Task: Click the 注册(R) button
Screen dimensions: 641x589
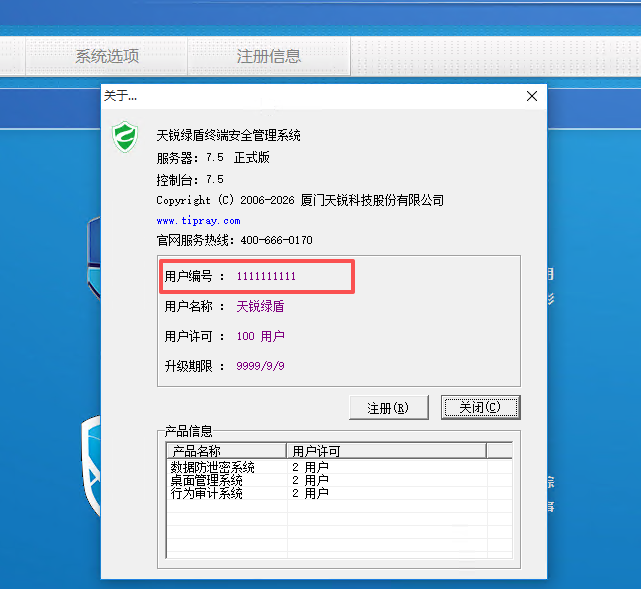Action: tap(389, 408)
